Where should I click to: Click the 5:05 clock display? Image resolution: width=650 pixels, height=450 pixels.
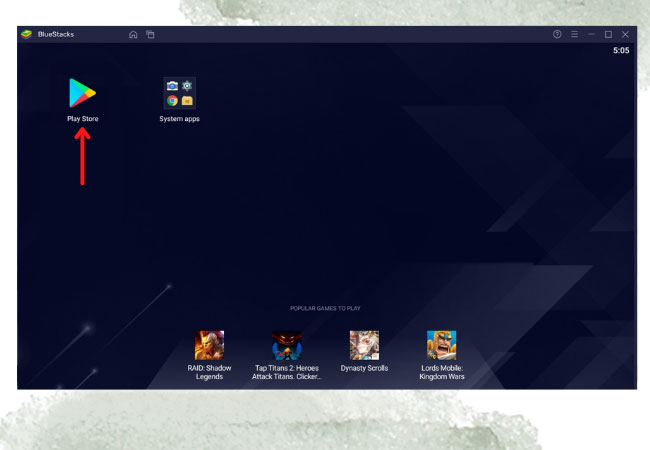621,50
